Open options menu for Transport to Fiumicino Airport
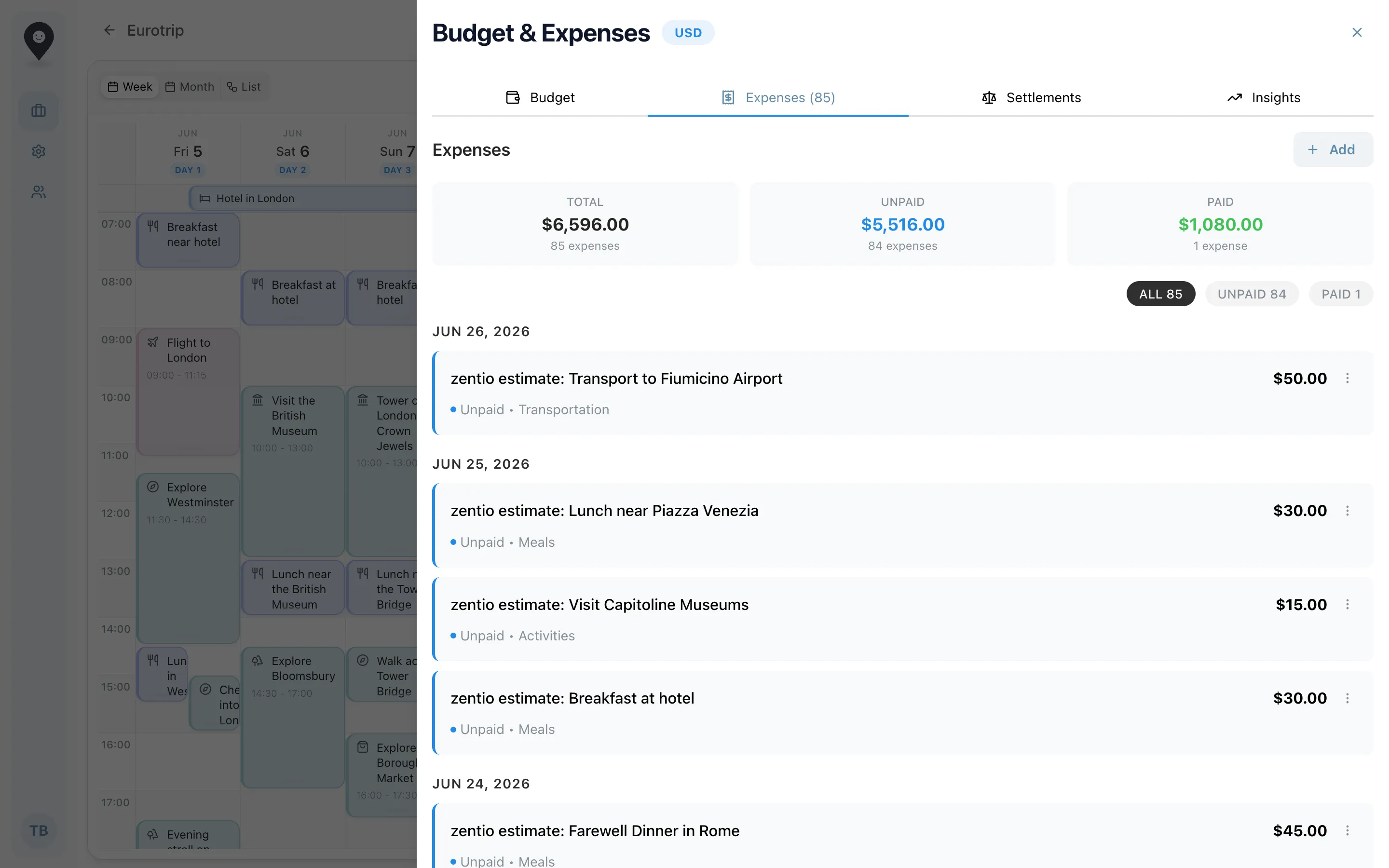The height and width of the screenshot is (868, 1389). tap(1348, 379)
